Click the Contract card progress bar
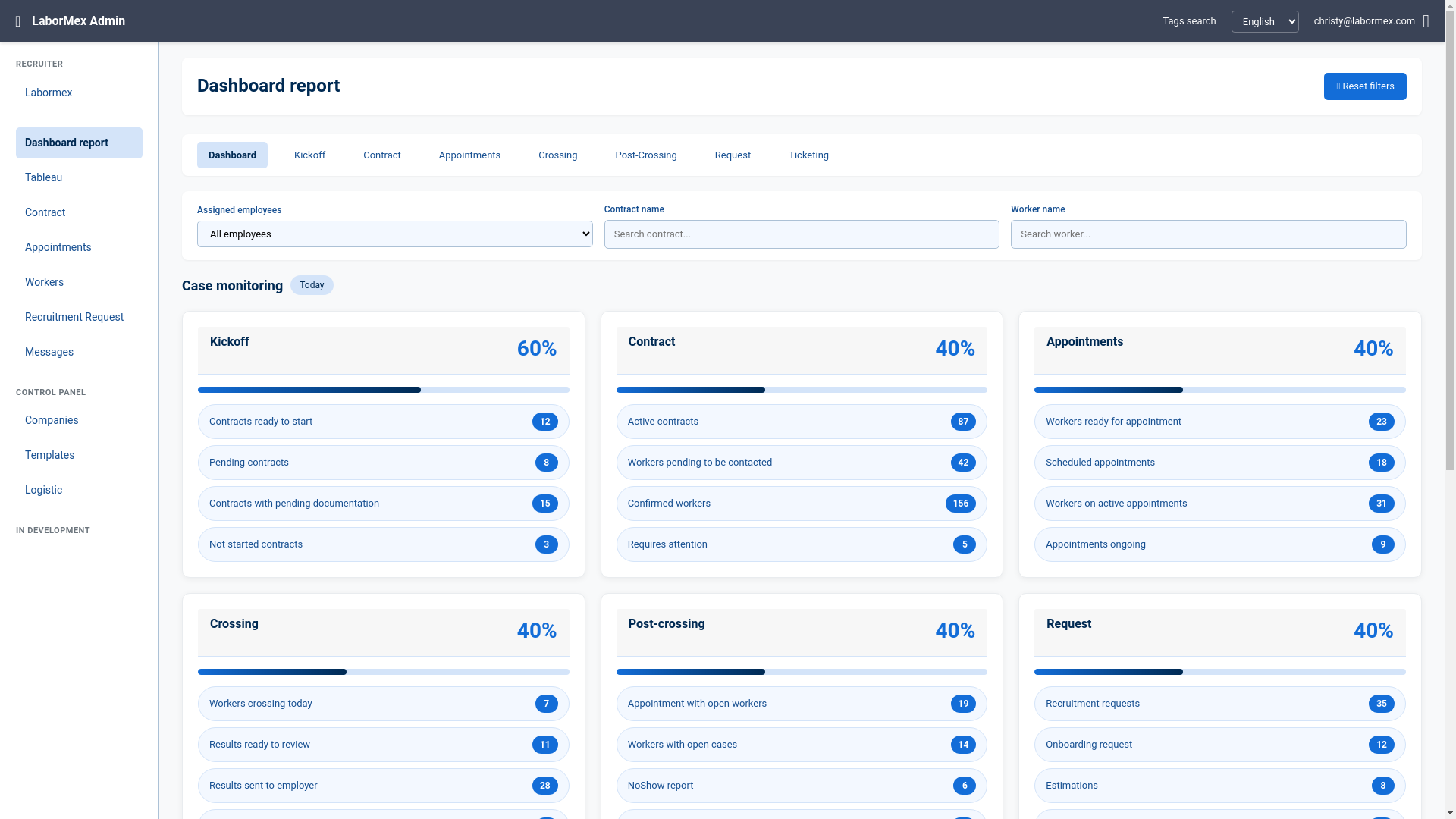Viewport: 1456px width, 819px height. [x=802, y=390]
